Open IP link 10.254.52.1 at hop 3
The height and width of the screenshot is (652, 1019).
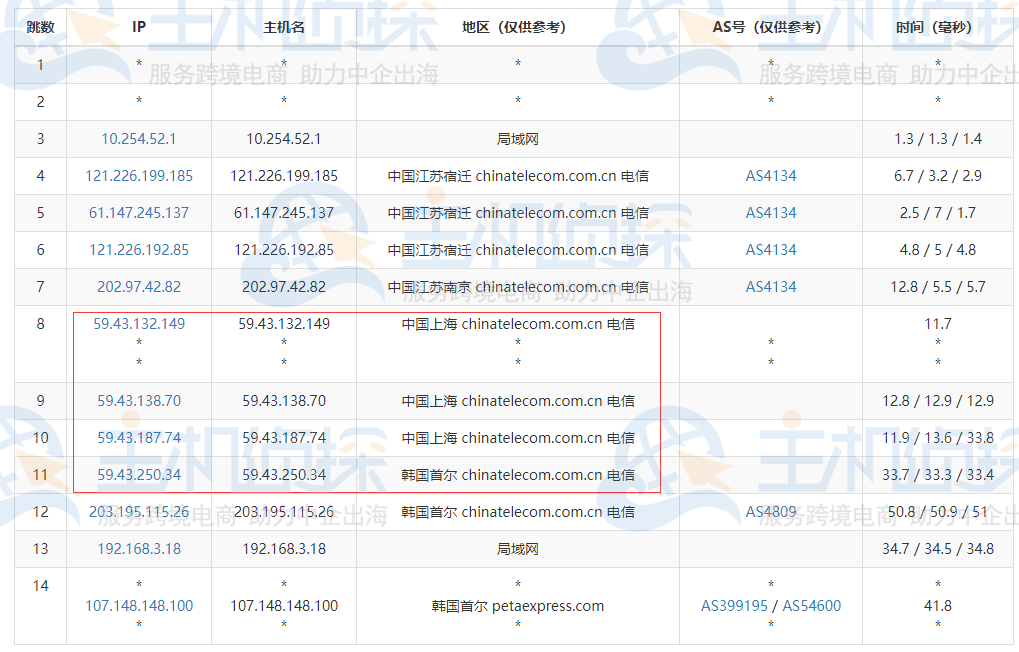pyautogui.click(x=138, y=138)
